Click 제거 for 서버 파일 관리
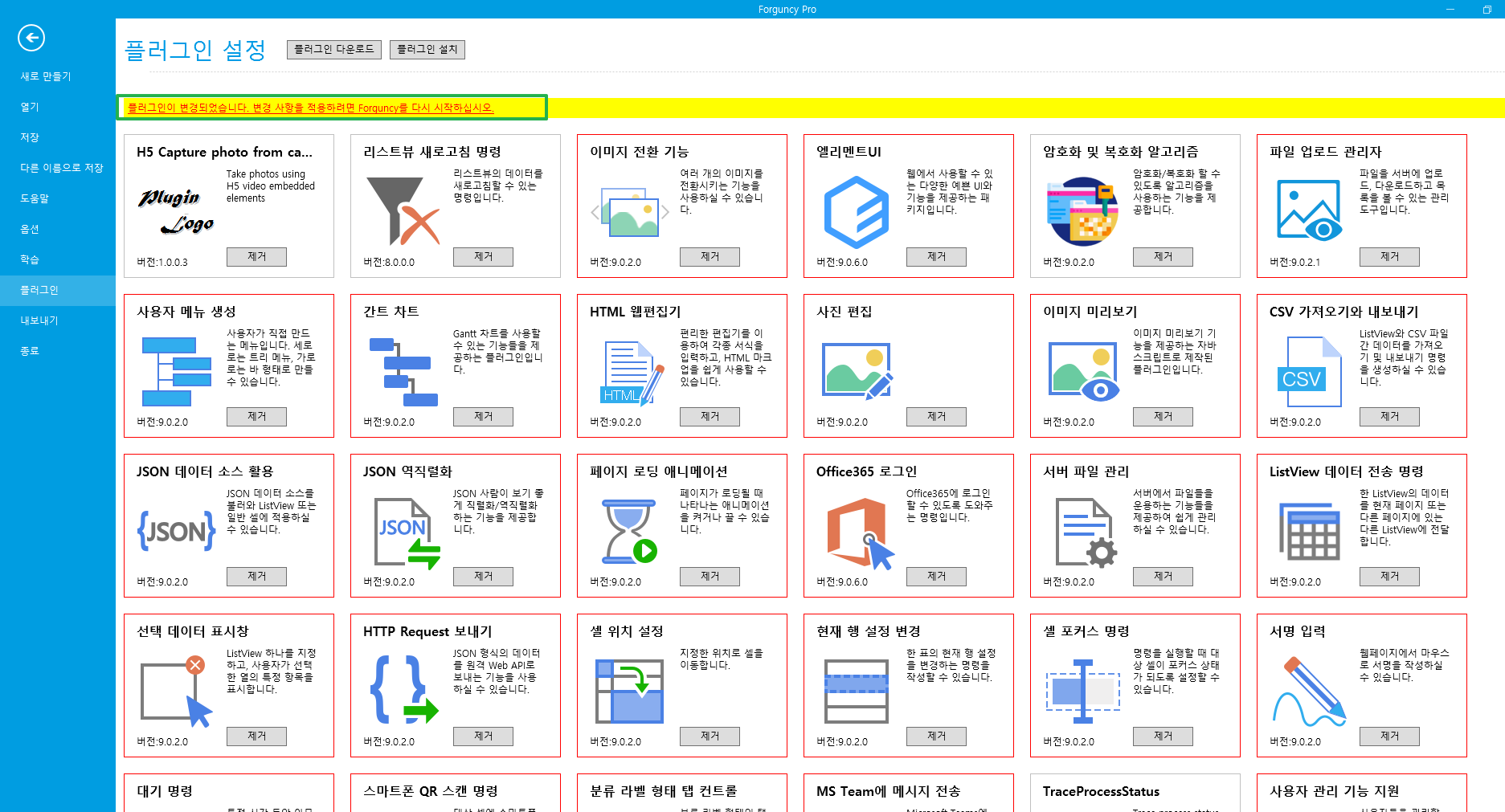 pyautogui.click(x=1163, y=576)
